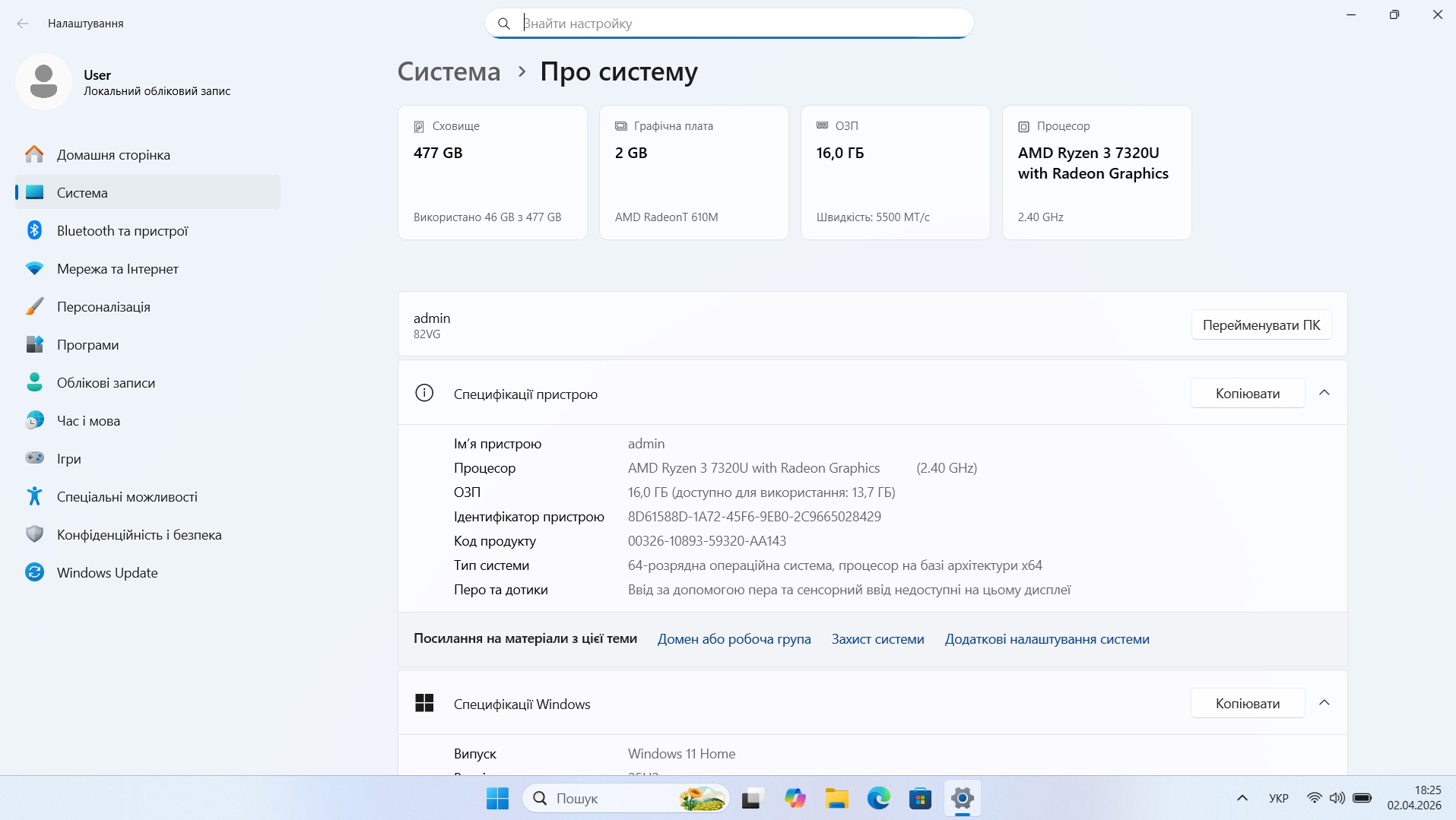Select Мережа та Інтернет section
Image resolution: width=1456 pixels, height=820 pixels.
117,268
